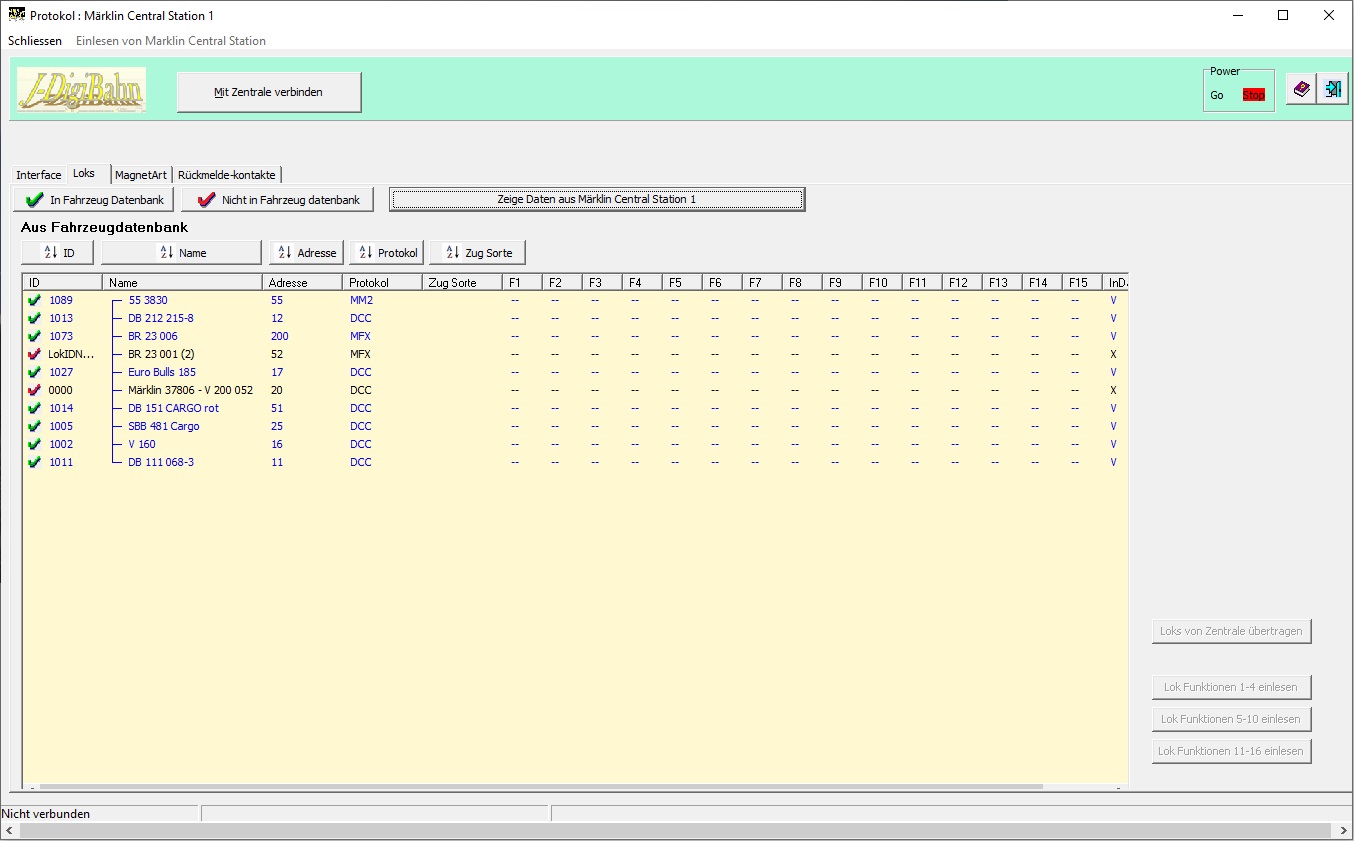This screenshot has width=1354, height=841.
Task: Click the Nicht verbunden status text
Action: click(46, 814)
